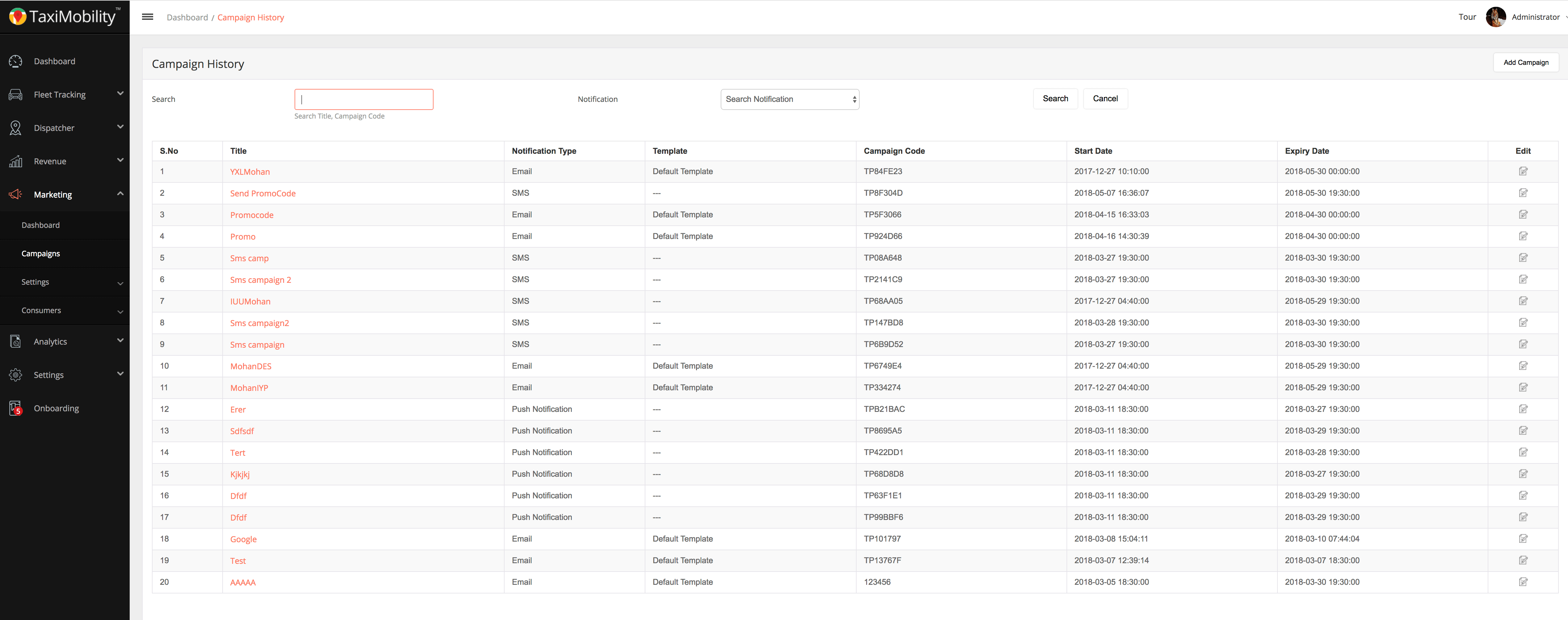Click the Search button
The width and height of the screenshot is (1568, 620).
coord(1055,98)
